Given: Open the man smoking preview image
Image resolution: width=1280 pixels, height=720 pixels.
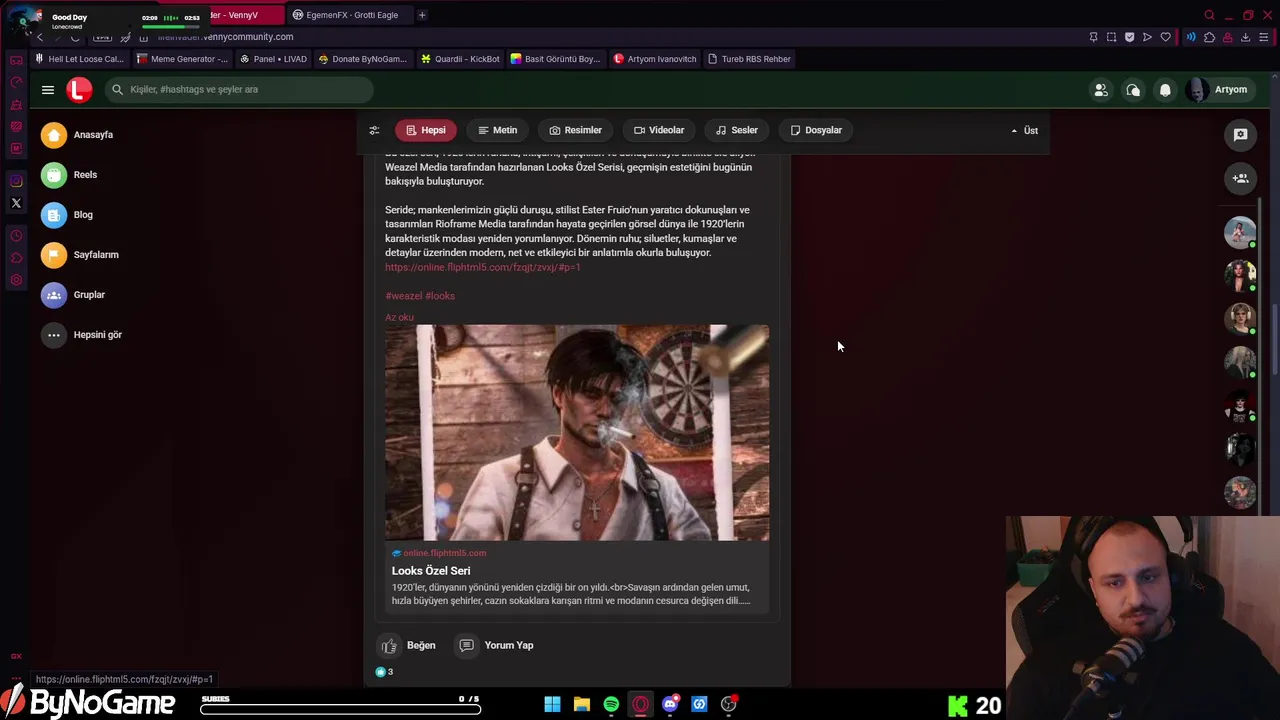Looking at the screenshot, I should coord(577,432).
